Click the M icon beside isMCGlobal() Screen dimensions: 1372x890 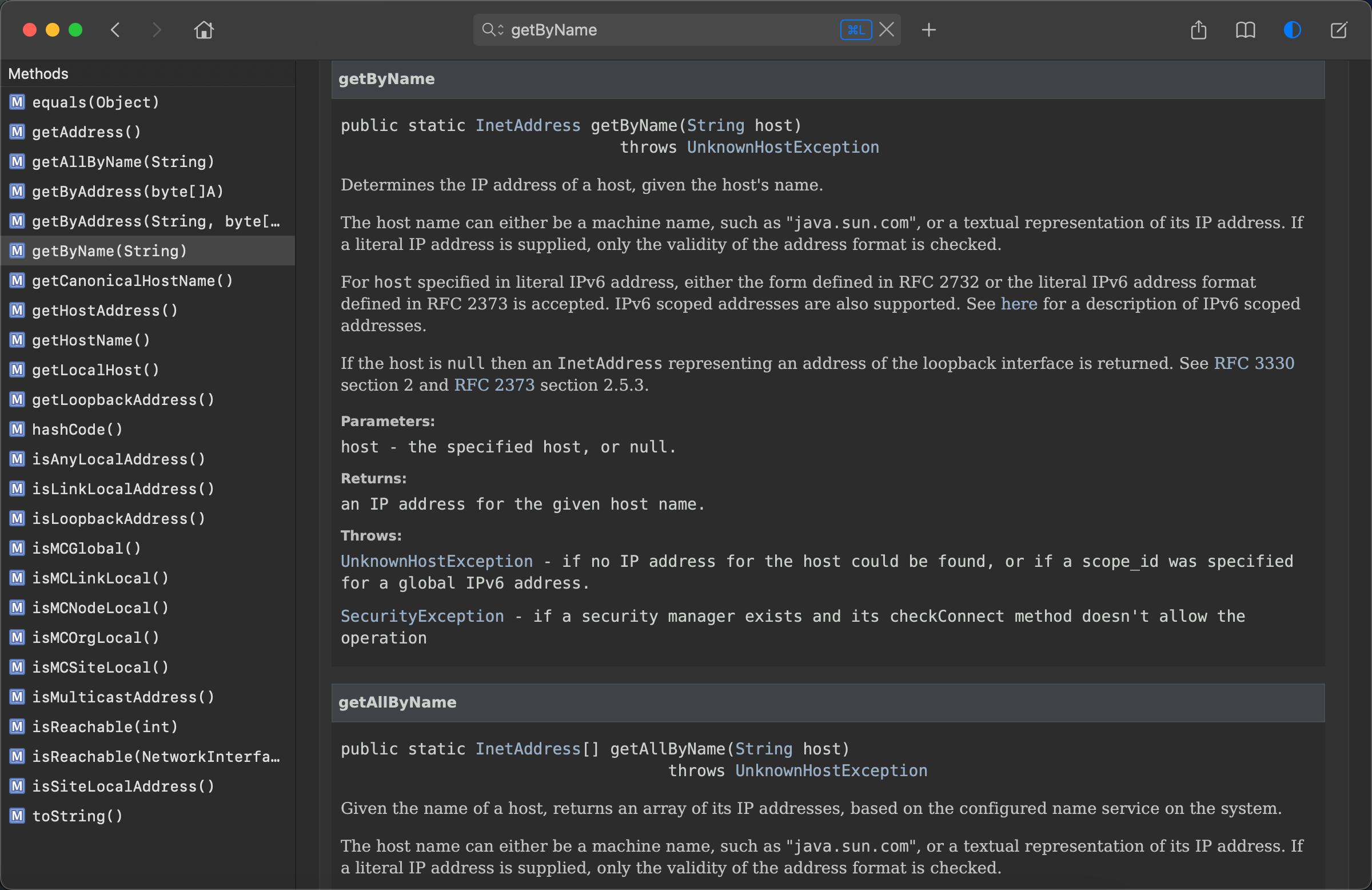pyautogui.click(x=17, y=549)
